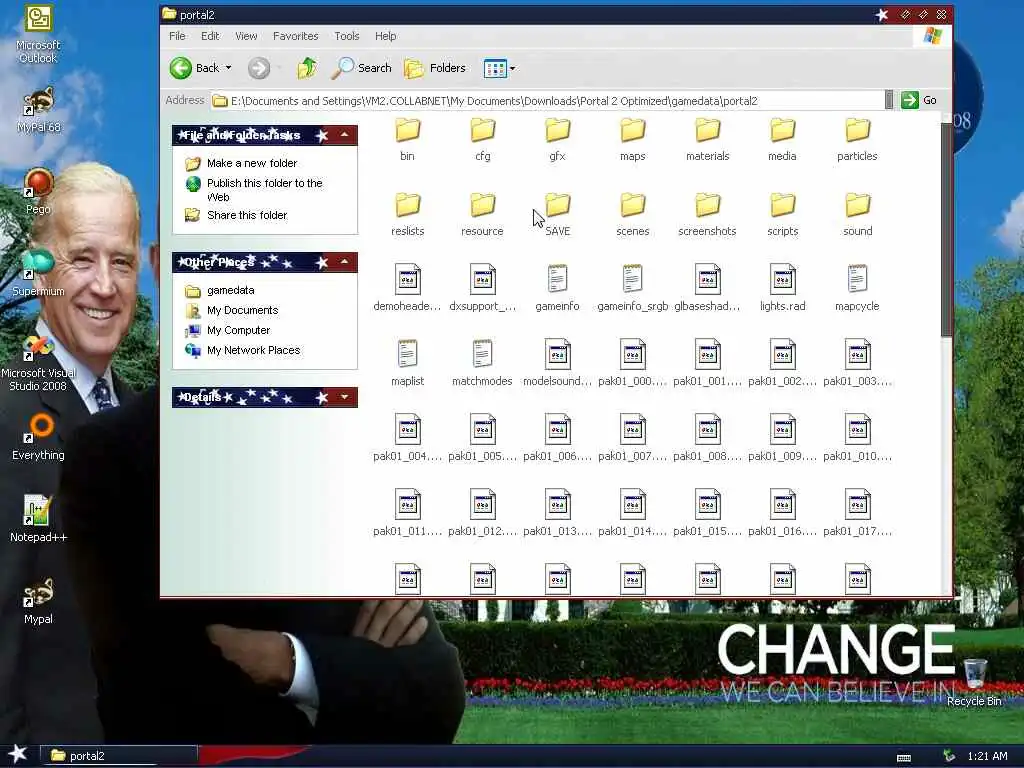Select the pak01_000 file icon

click(633, 354)
